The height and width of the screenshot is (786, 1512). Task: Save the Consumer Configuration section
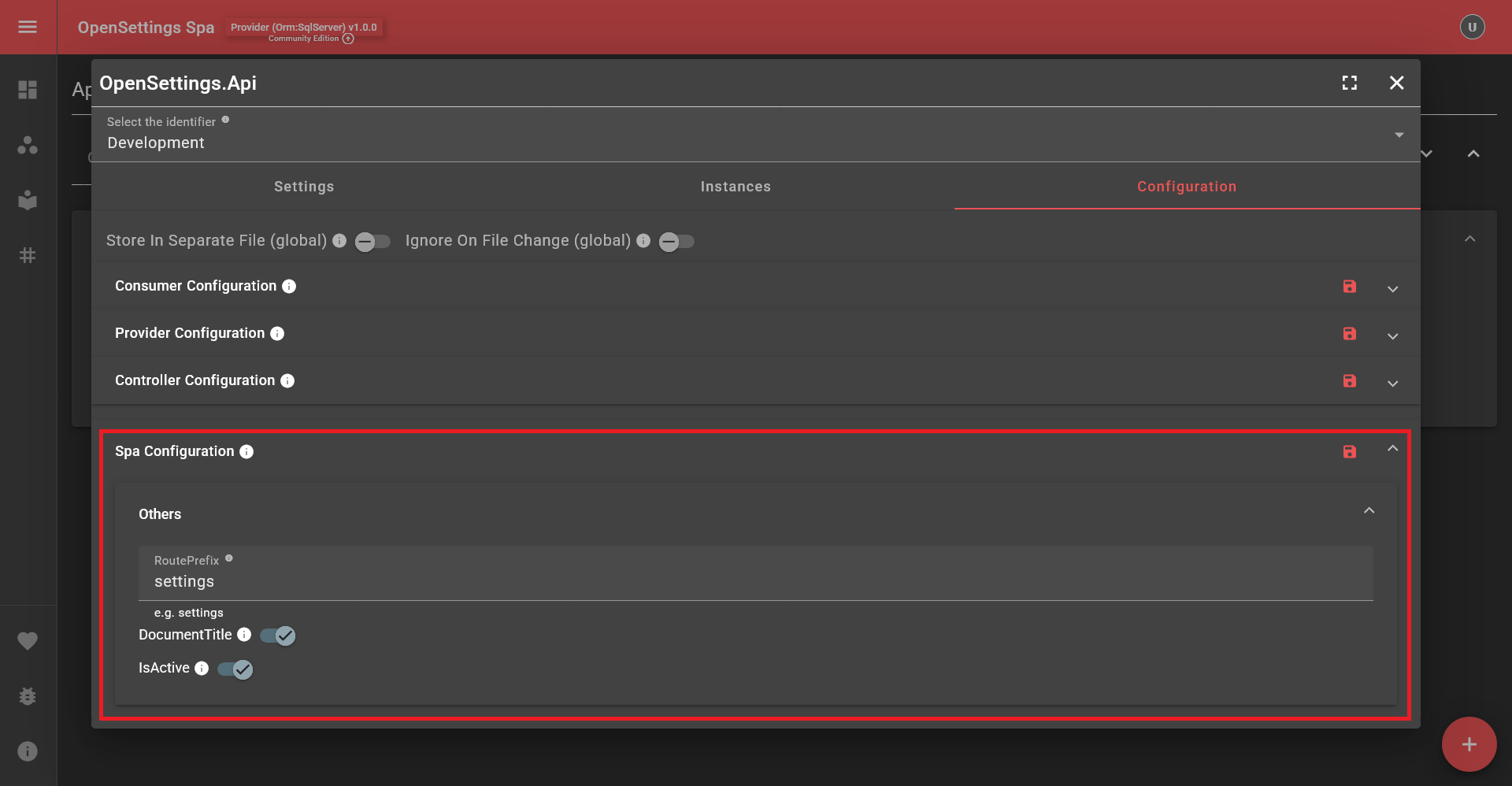(1349, 287)
